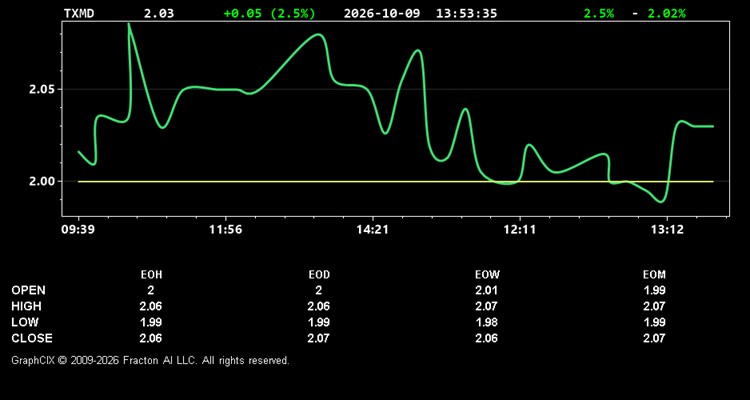The width and height of the screenshot is (750, 400).
Task: Click the 11:56 time axis label
Action: (225, 230)
